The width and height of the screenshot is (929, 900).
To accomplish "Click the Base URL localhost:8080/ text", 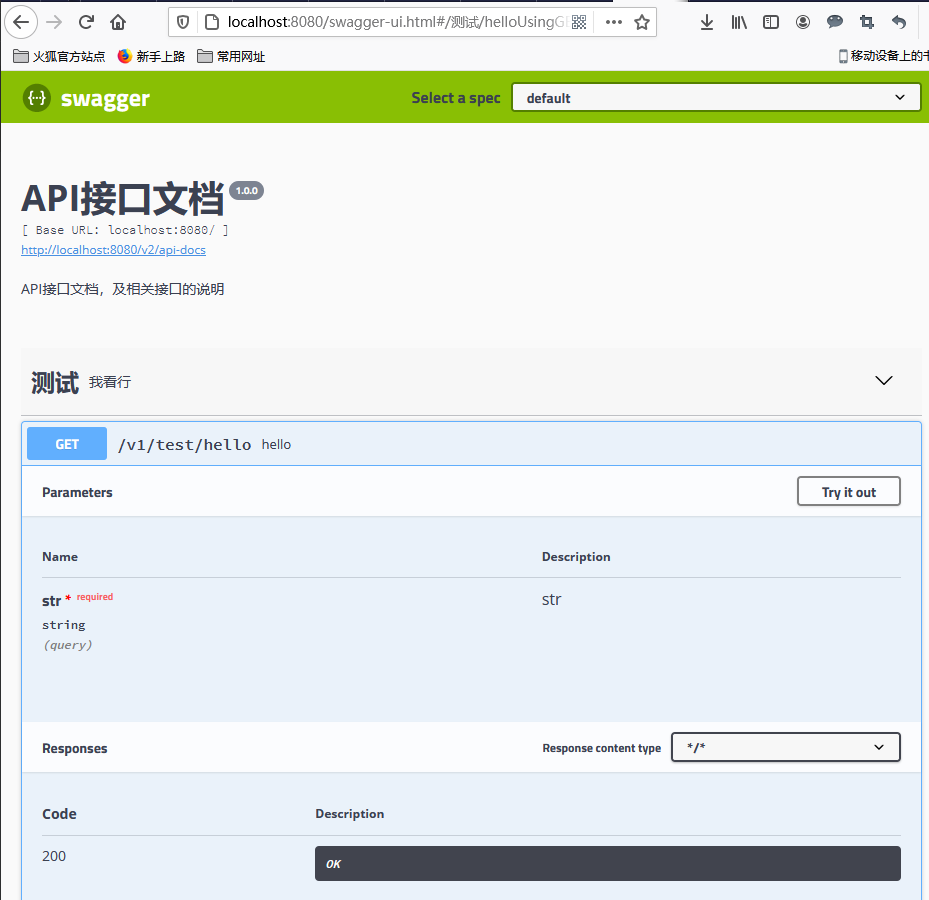I will point(125,230).
